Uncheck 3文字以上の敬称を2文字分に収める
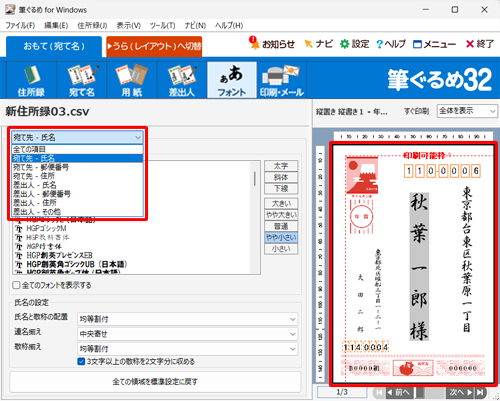This screenshot has height=401, width=500. point(81,361)
